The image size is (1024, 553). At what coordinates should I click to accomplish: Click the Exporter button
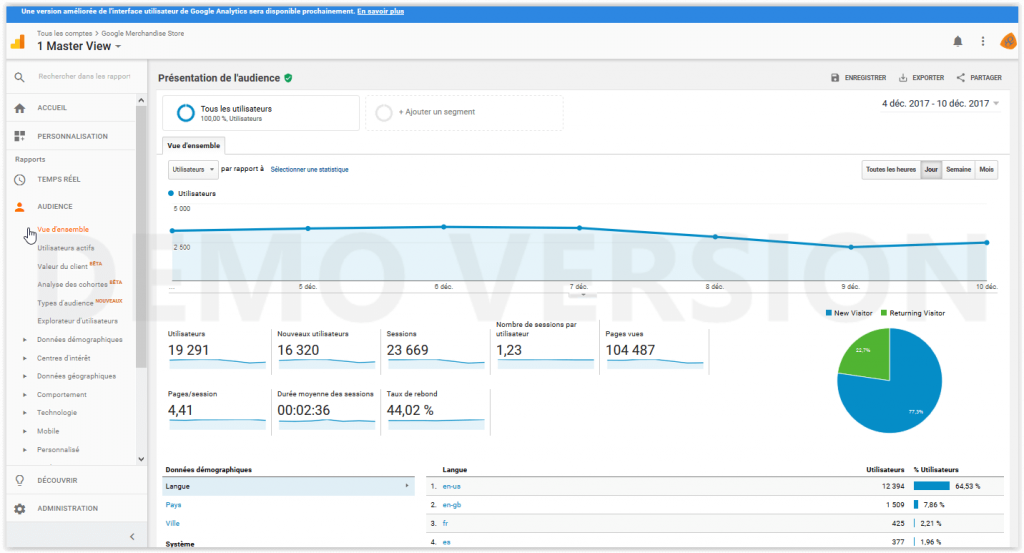(921, 77)
